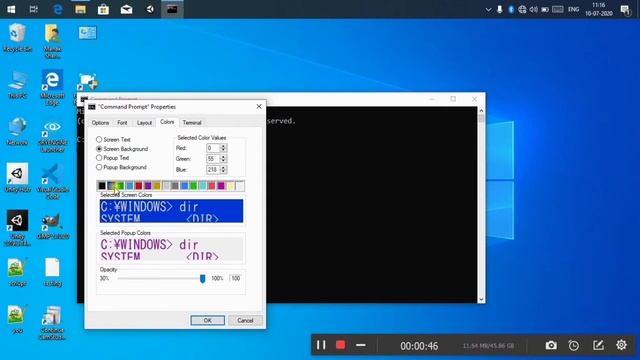Switch to the Terminal tab
The height and width of the screenshot is (360, 640).
pyautogui.click(x=192, y=122)
